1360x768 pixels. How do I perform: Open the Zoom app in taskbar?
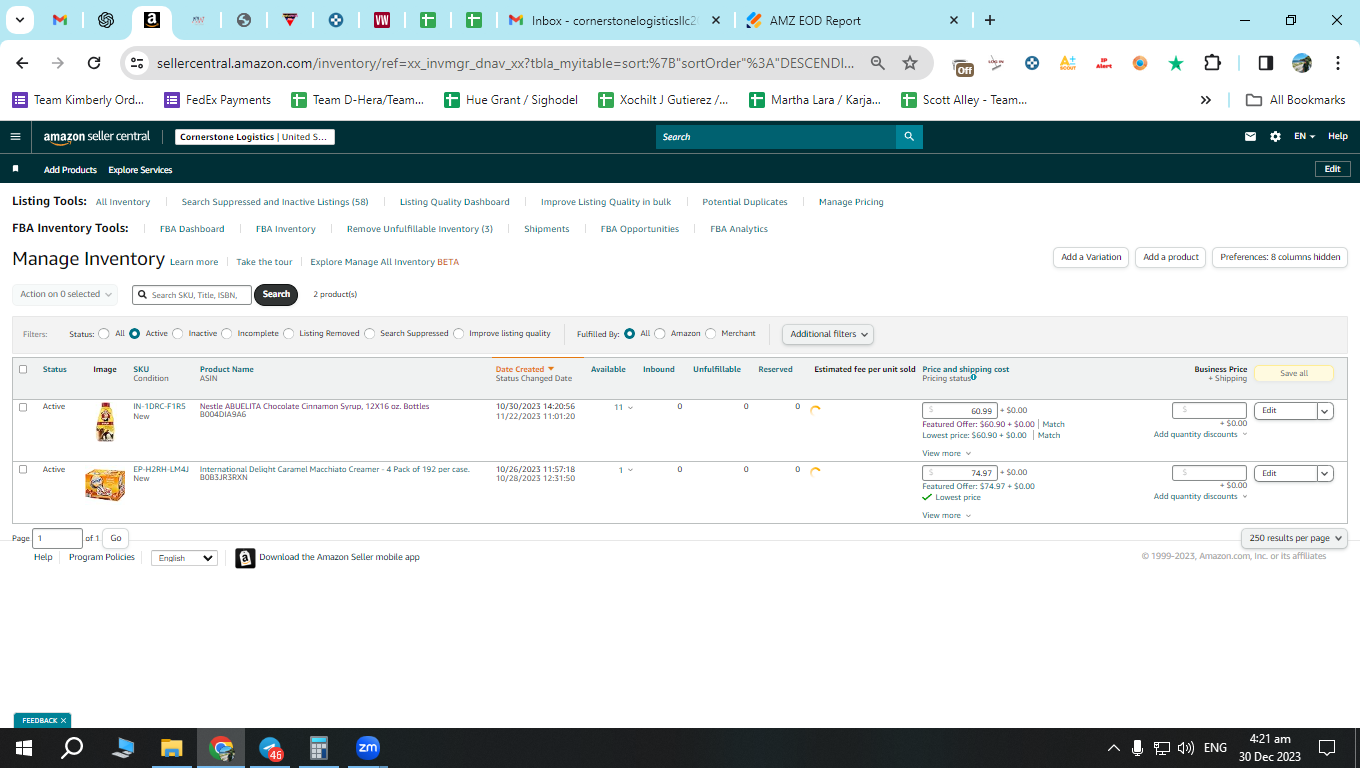tap(367, 748)
